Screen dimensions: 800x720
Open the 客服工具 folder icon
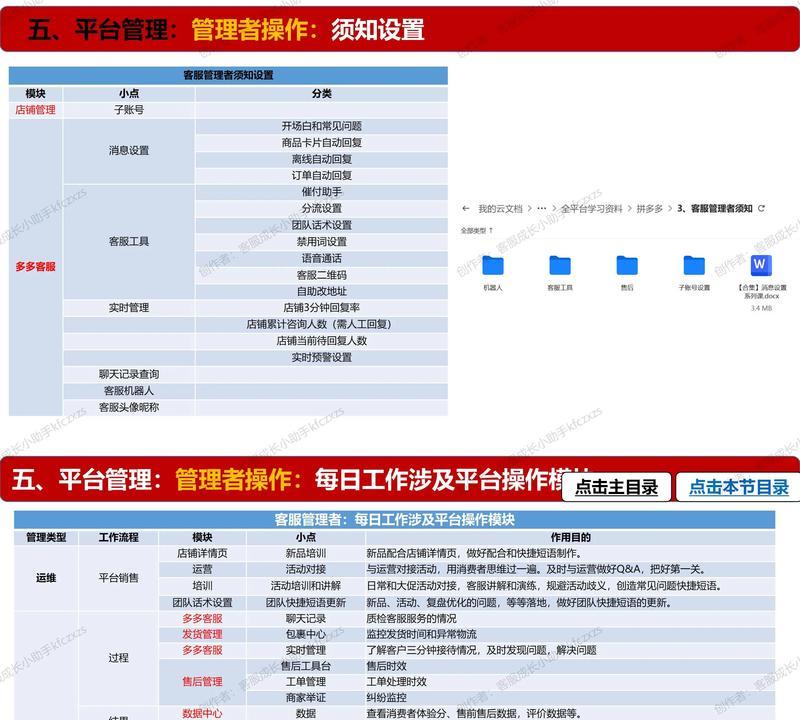[x=560, y=265]
